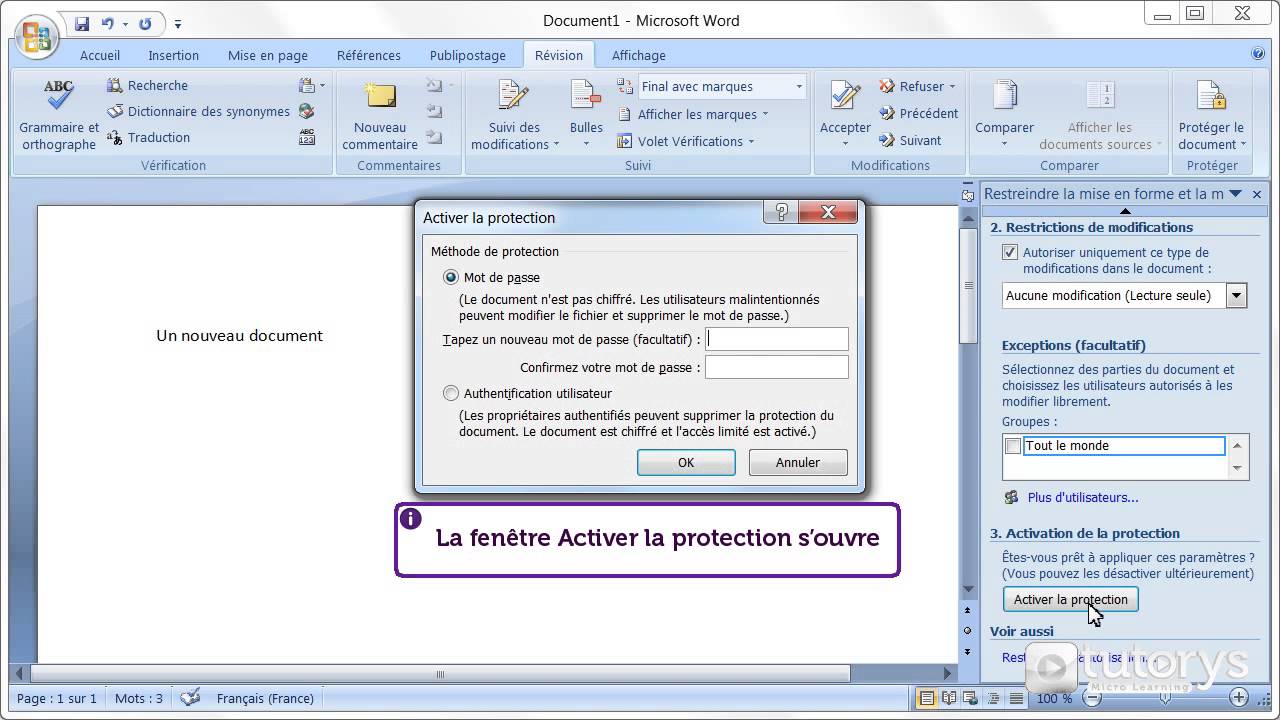1280x720 pixels.
Task: Switch to Print Layout view
Action: point(927,698)
